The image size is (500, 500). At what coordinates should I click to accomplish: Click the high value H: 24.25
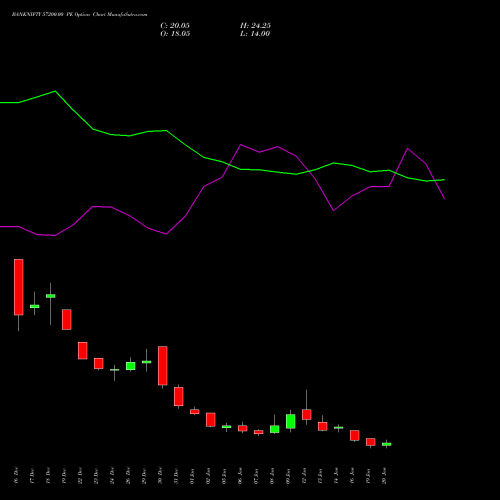pyautogui.click(x=255, y=26)
